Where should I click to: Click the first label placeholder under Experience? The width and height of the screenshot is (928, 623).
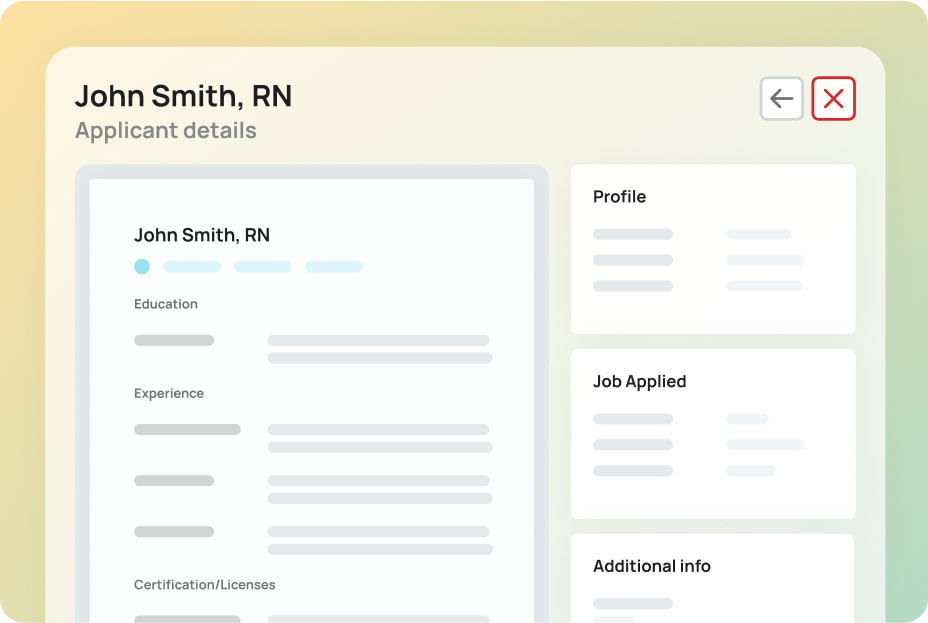coord(187,430)
